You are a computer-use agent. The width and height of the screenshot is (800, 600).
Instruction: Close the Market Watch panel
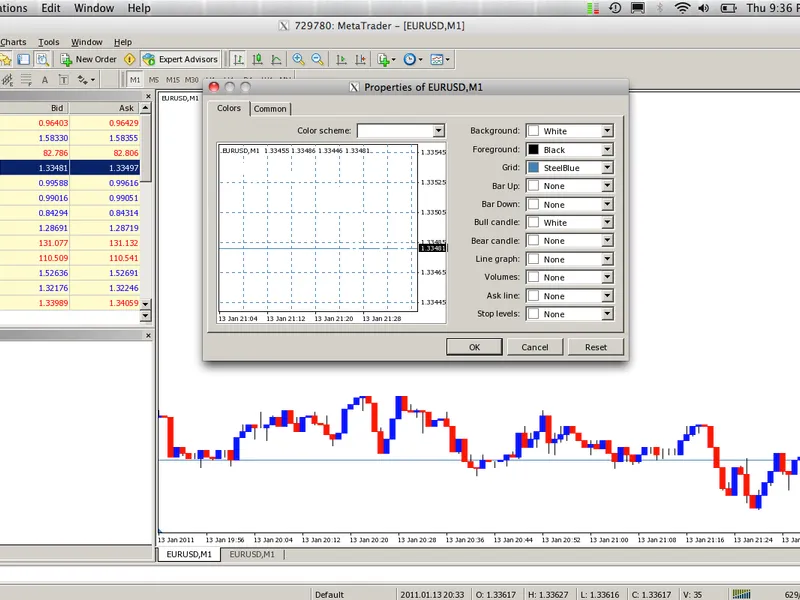(148, 96)
